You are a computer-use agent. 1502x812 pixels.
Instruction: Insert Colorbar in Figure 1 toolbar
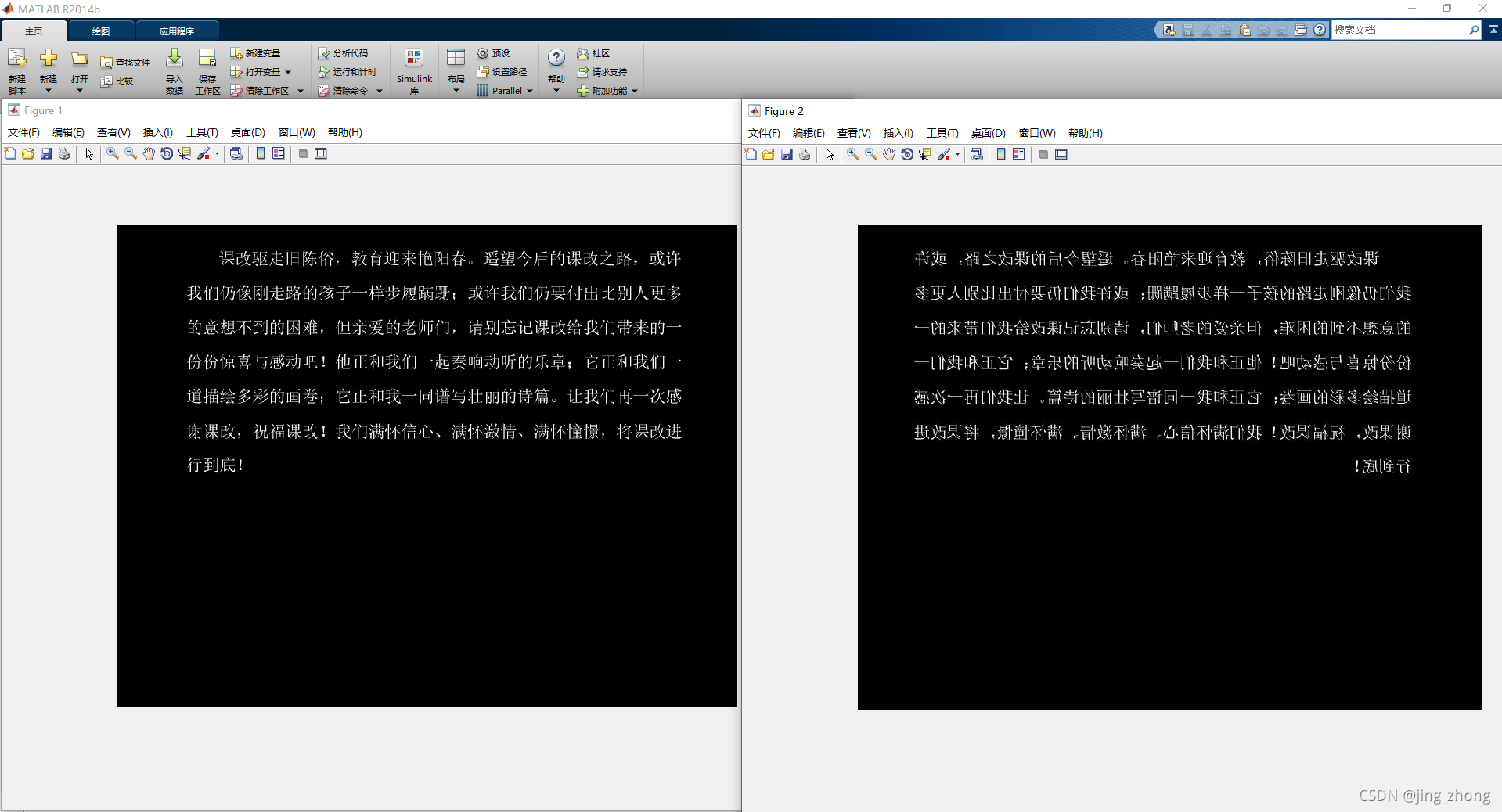(x=261, y=154)
